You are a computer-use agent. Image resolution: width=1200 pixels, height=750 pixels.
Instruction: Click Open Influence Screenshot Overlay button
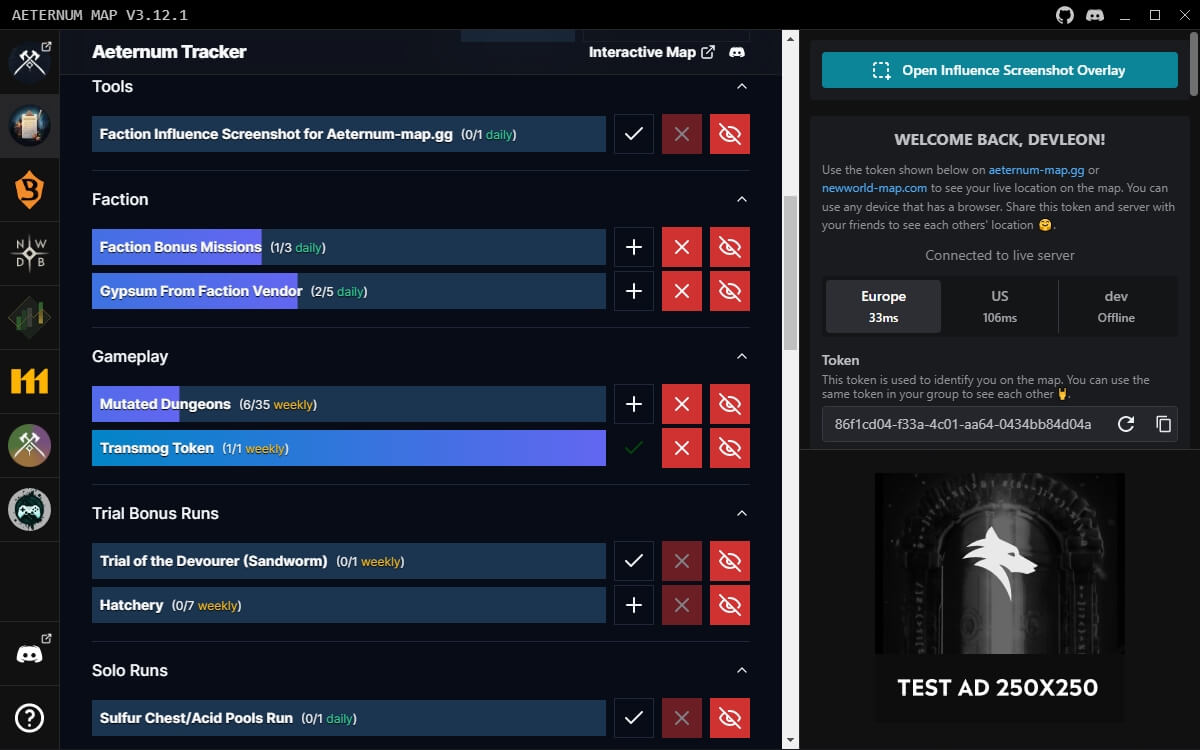click(x=1000, y=70)
